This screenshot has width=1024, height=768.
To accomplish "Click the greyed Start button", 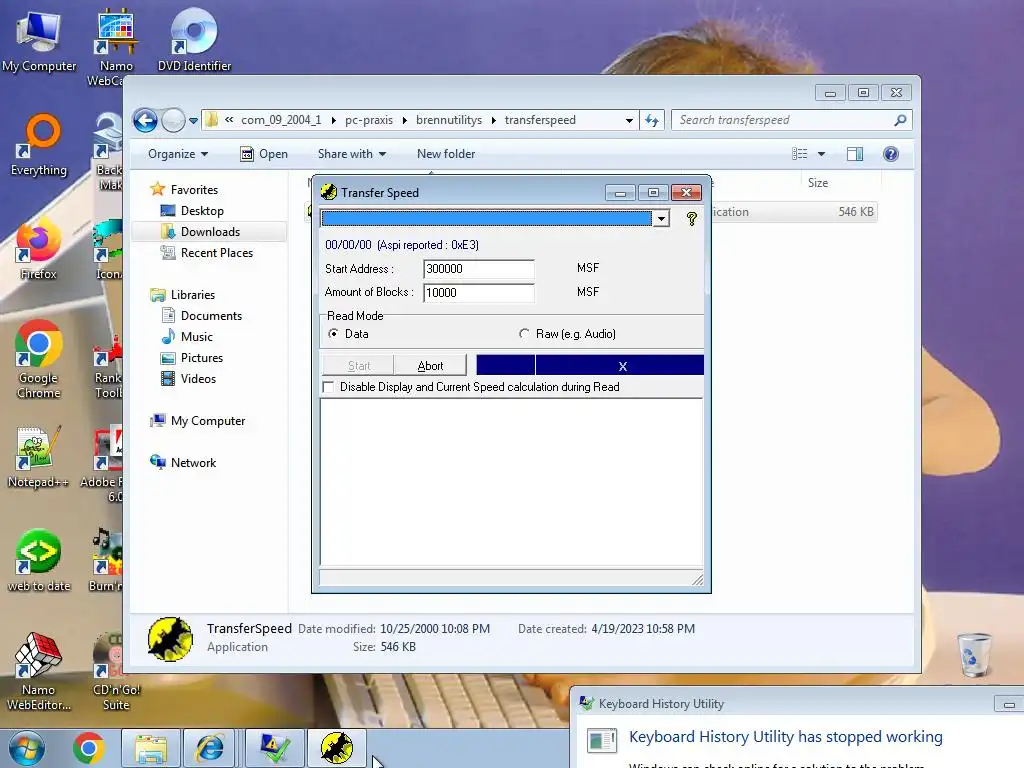I will 359,366.
